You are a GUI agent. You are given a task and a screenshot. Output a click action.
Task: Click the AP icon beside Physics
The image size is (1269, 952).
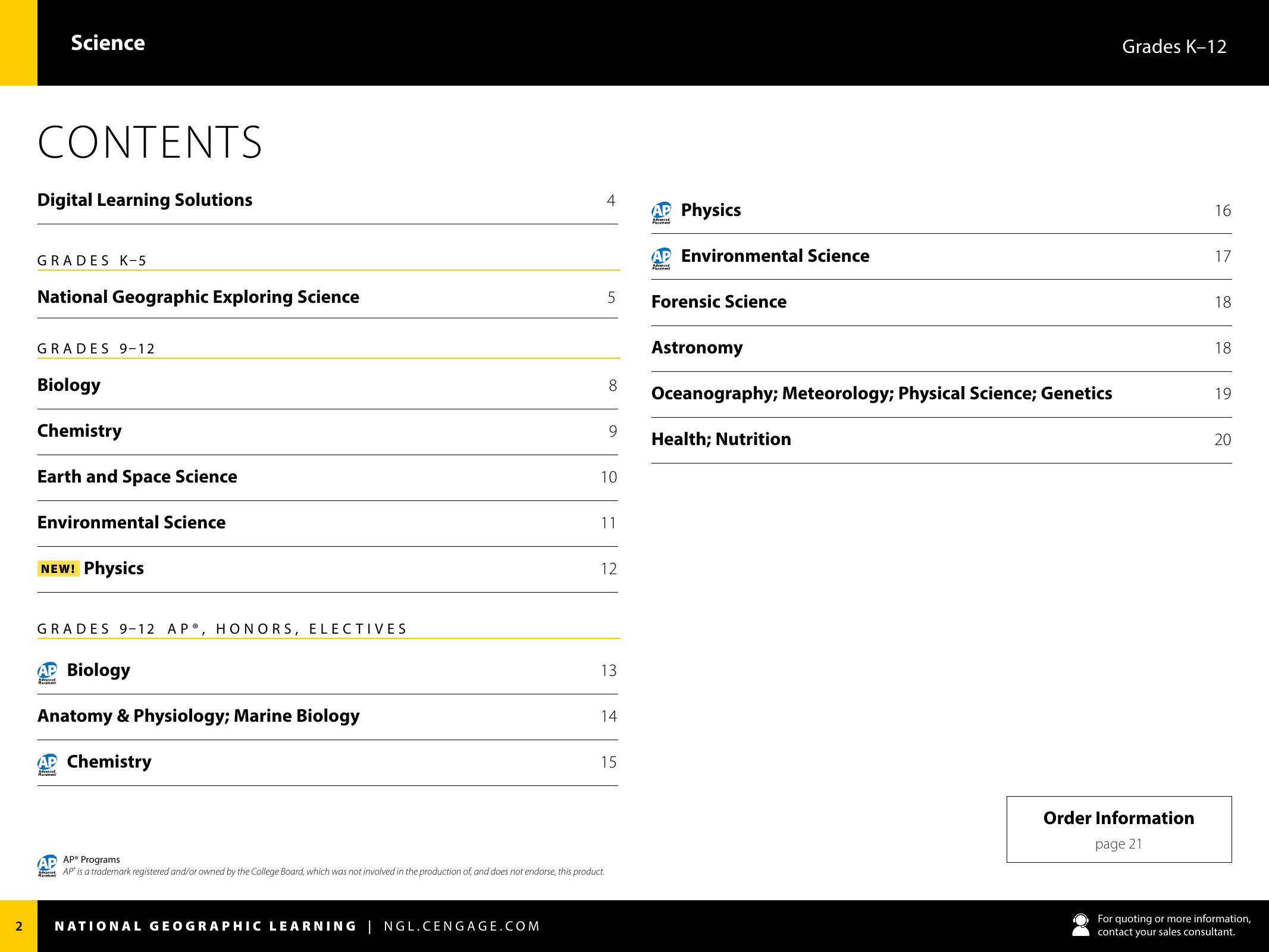(x=661, y=212)
